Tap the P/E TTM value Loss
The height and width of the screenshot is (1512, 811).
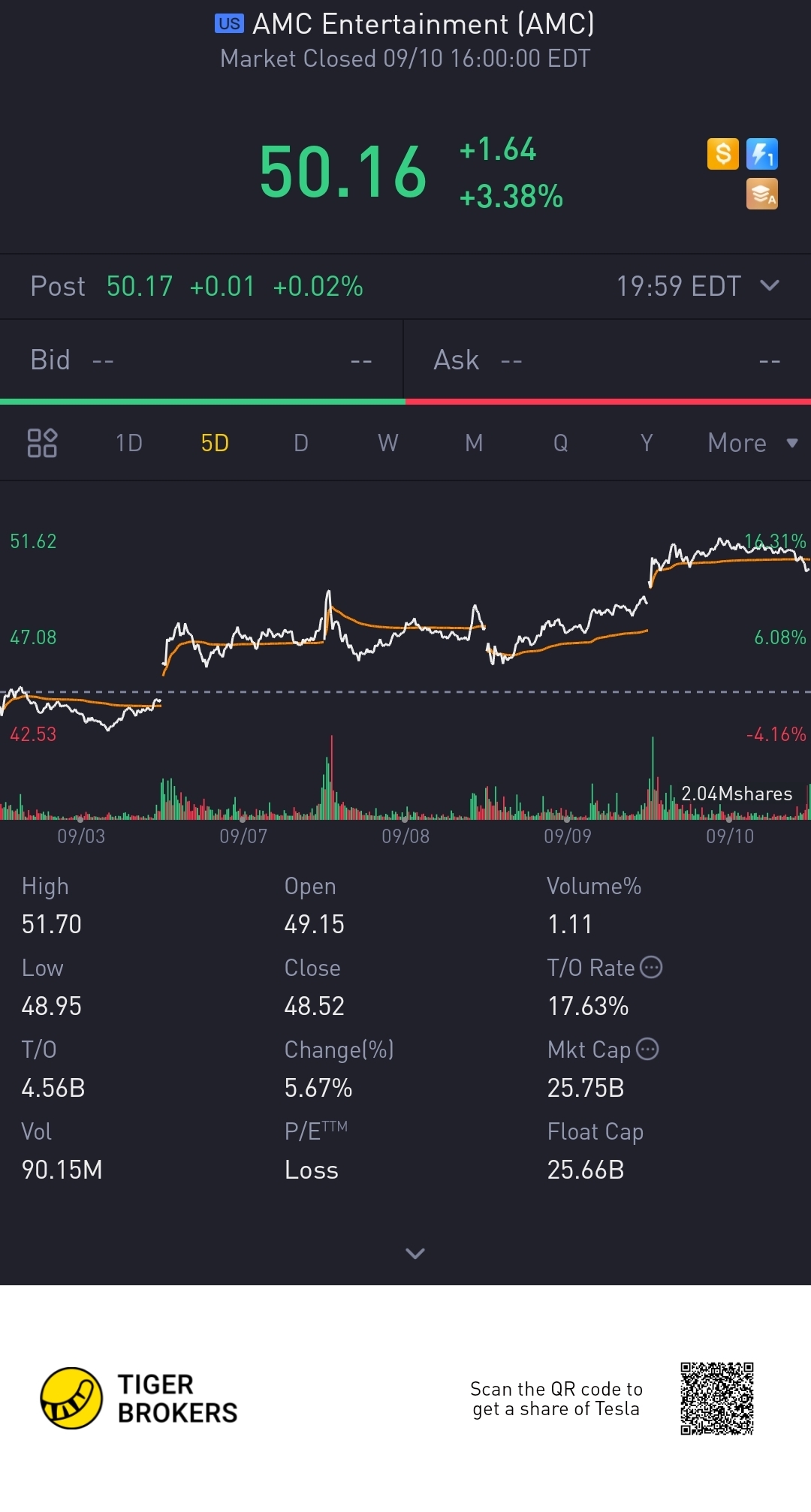[x=312, y=1170]
